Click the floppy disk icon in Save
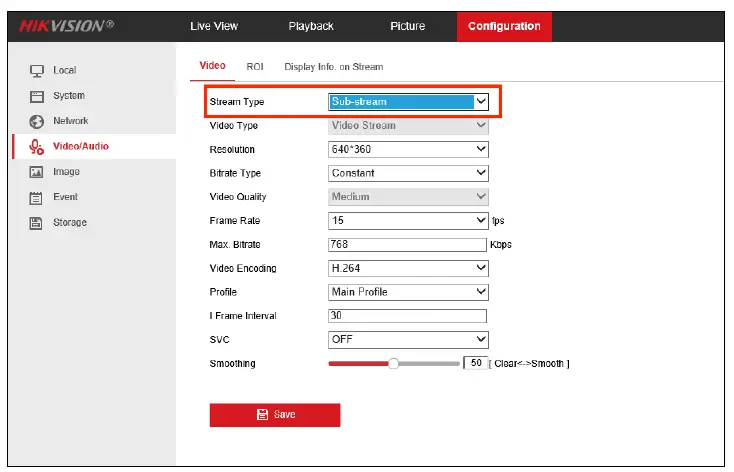 pyautogui.click(x=263, y=414)
